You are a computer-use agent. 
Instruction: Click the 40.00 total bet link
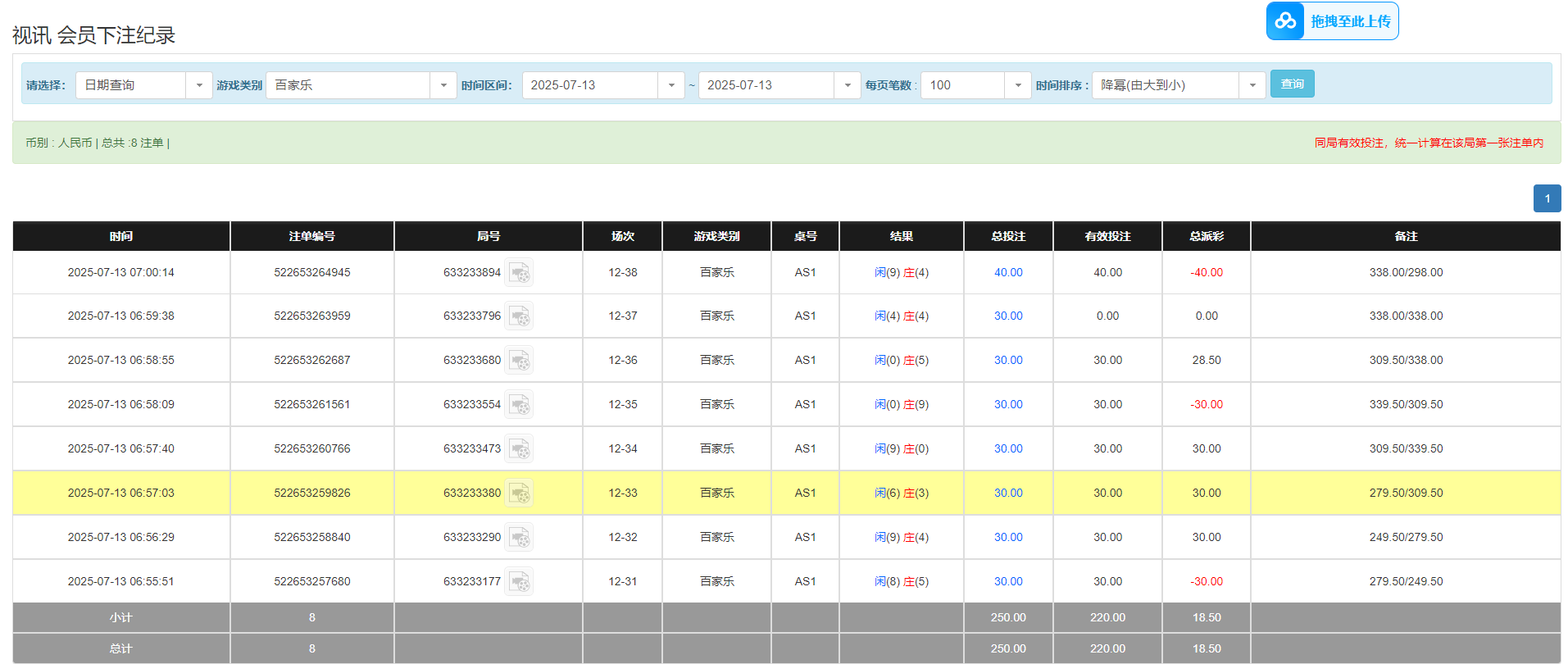(x=1007, y=273)
